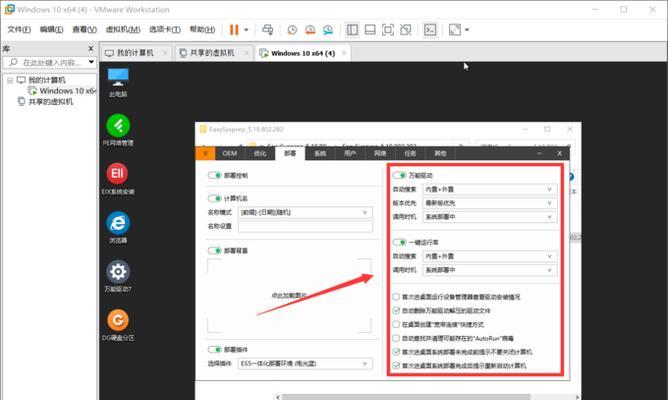Image resolution: width=668 pixels, height=400 pixels.
Task: Select the 此电脑 desktop icon
Action: click(x=118, y=83)
